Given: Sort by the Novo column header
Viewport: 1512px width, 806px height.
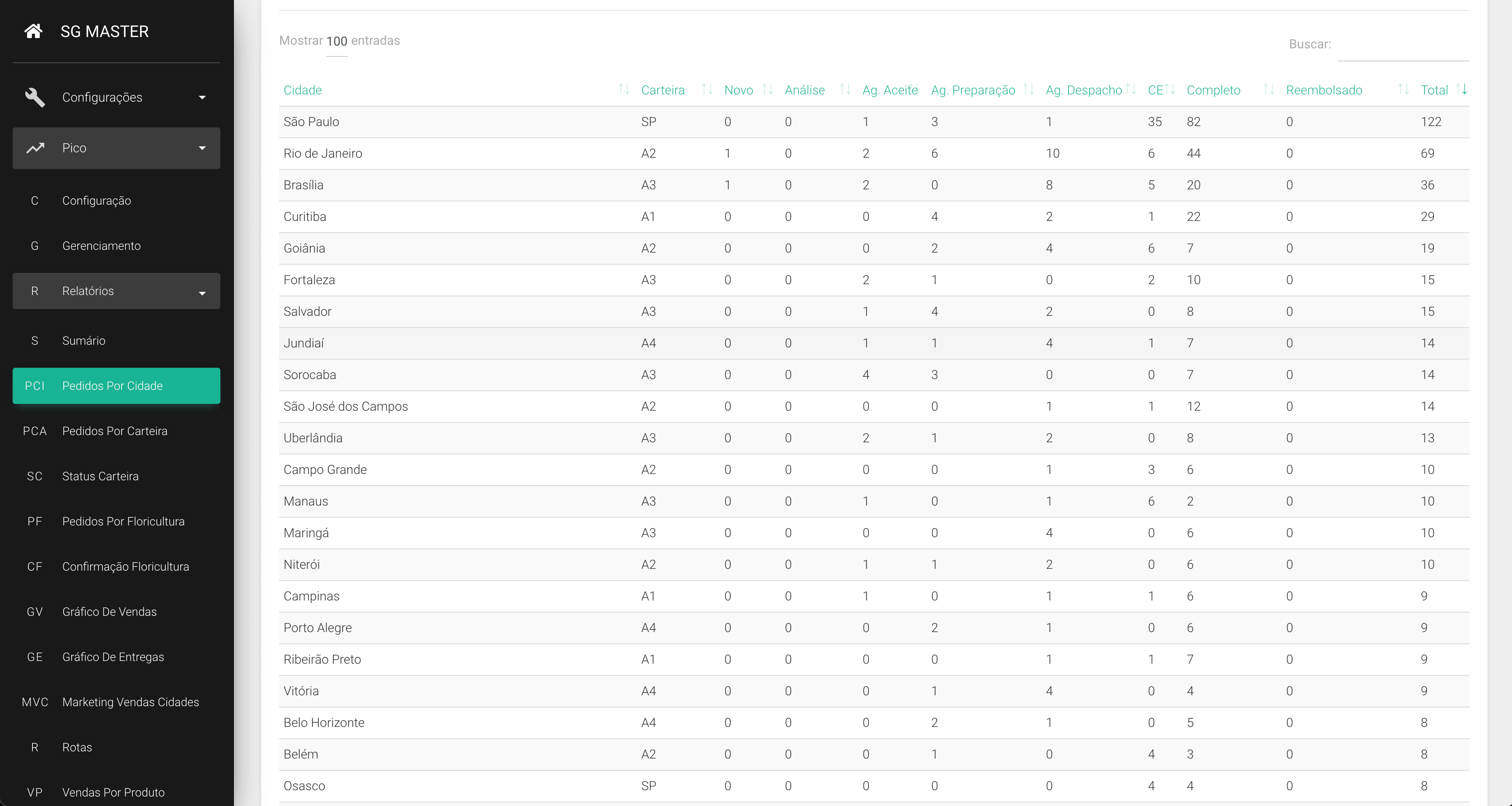Looking at the screenshot, I should coord(738,90).
